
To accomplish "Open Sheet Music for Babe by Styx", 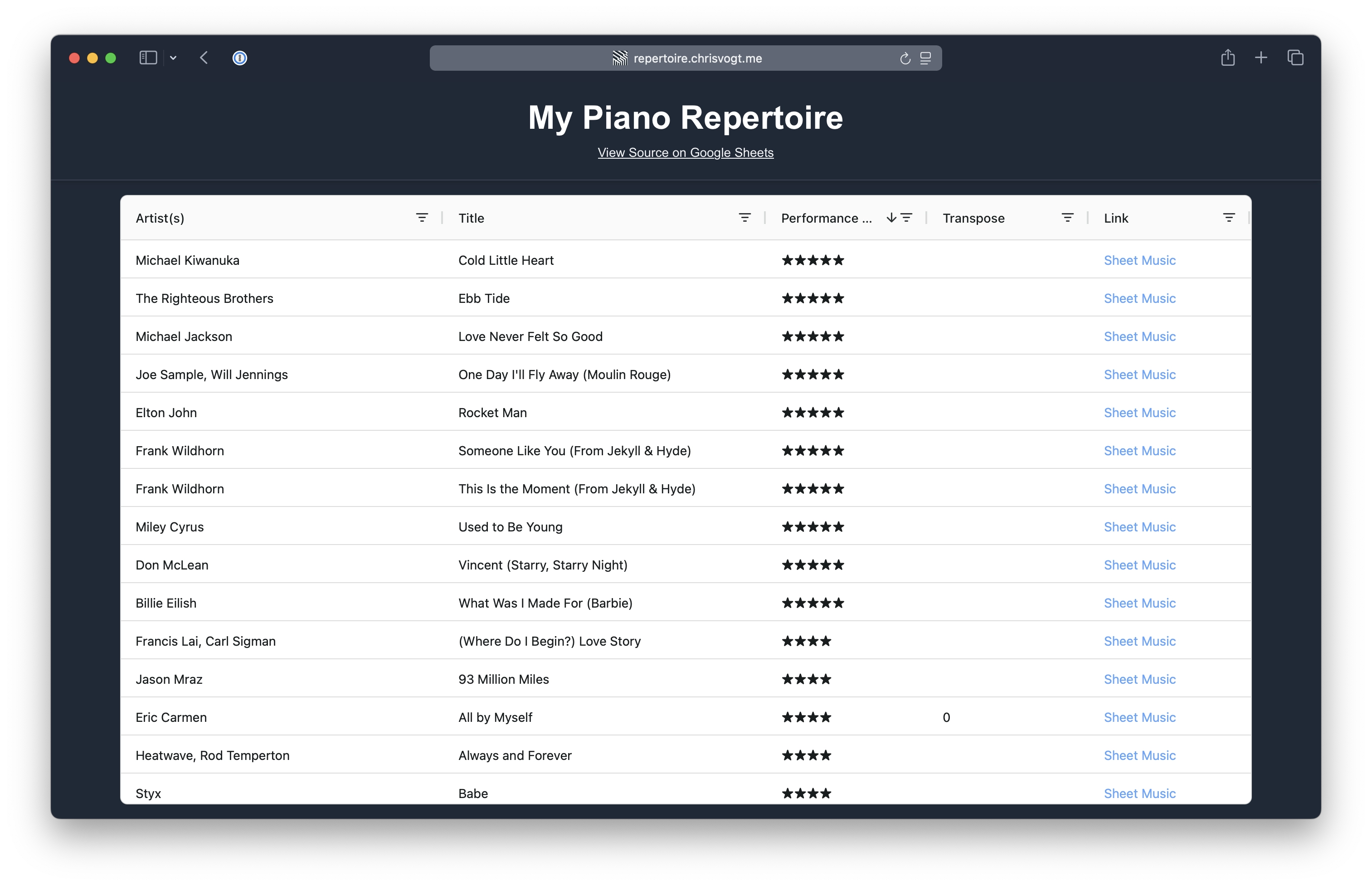I will (1139, 794).
